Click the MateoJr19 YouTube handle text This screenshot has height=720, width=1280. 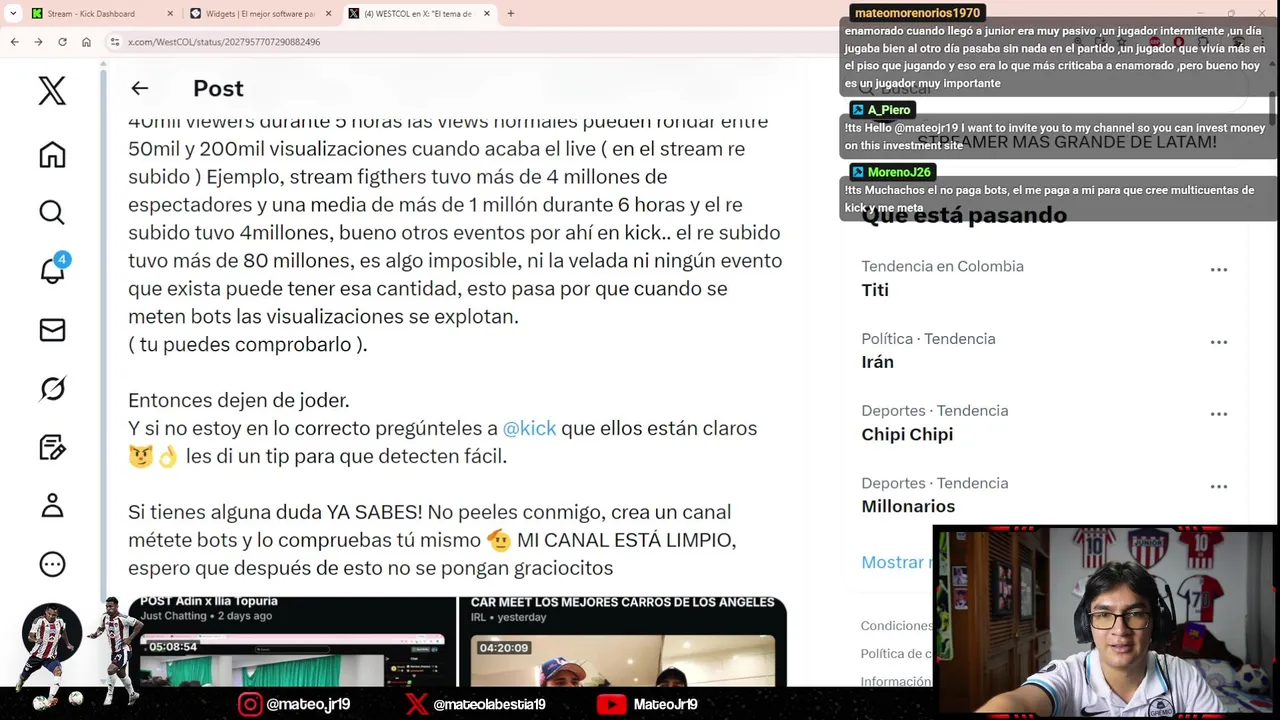point(665,704)
